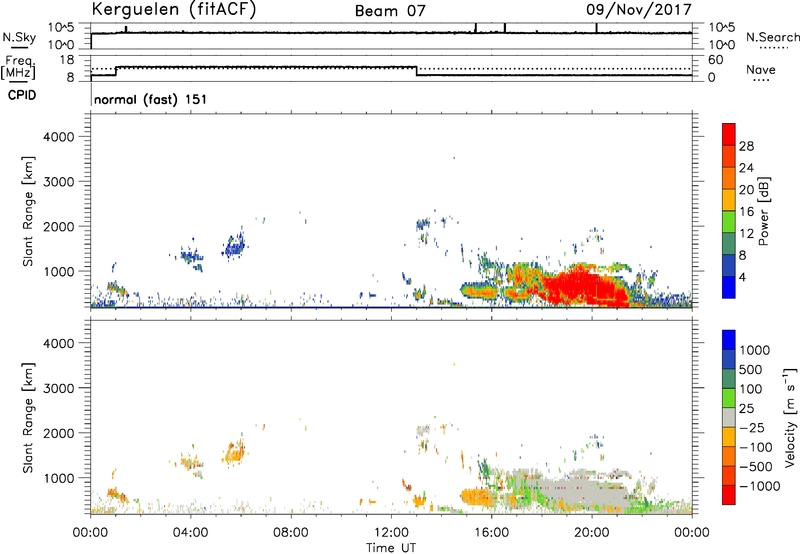Click the '08:00' time axis tick label

click(x=291, y=533)
